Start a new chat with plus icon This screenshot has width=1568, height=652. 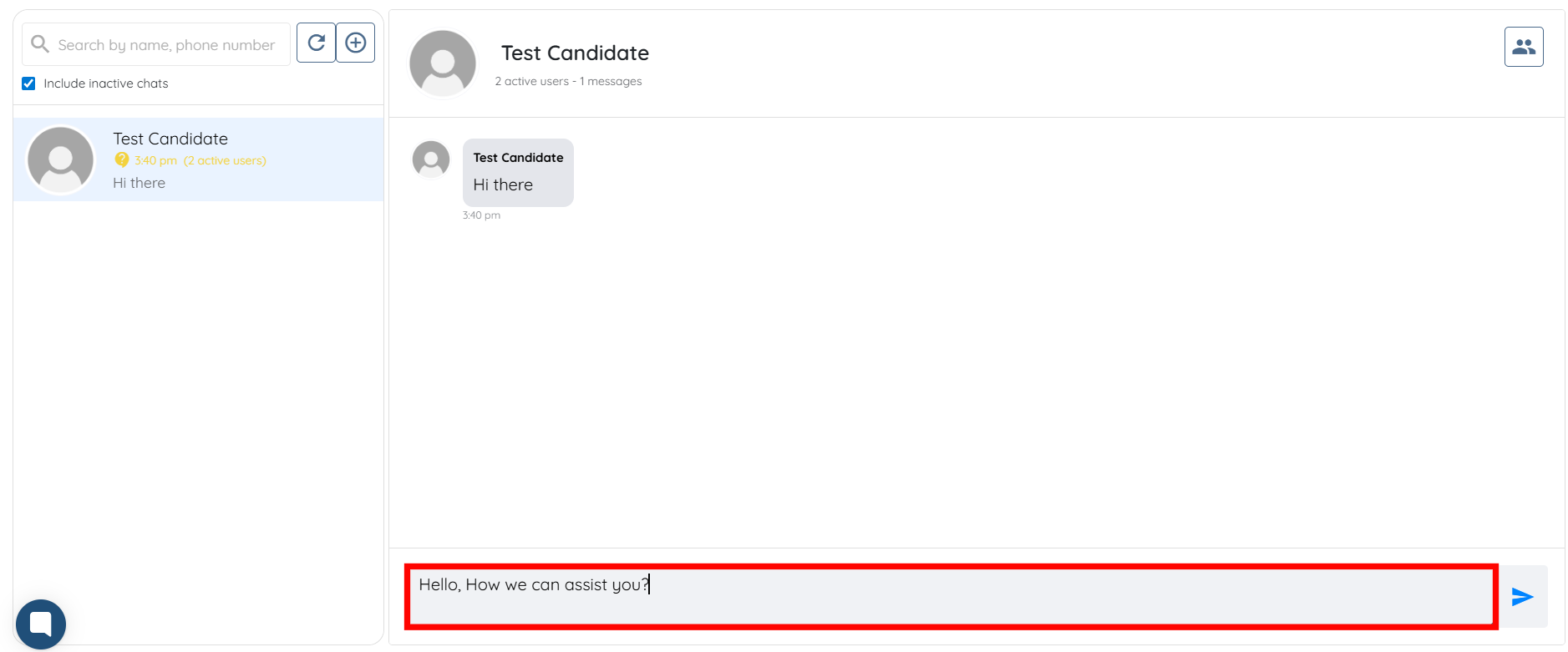355,43
